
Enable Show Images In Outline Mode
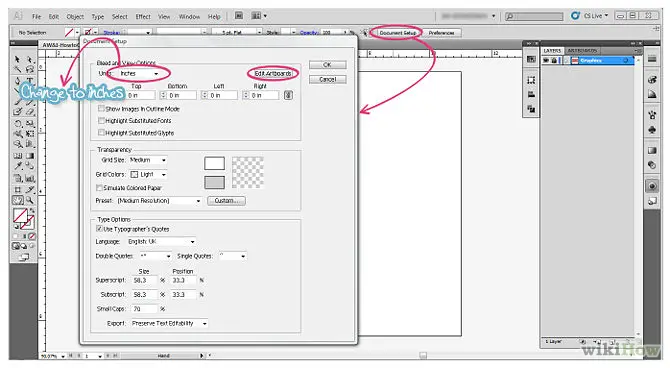[x=101, y=109]
